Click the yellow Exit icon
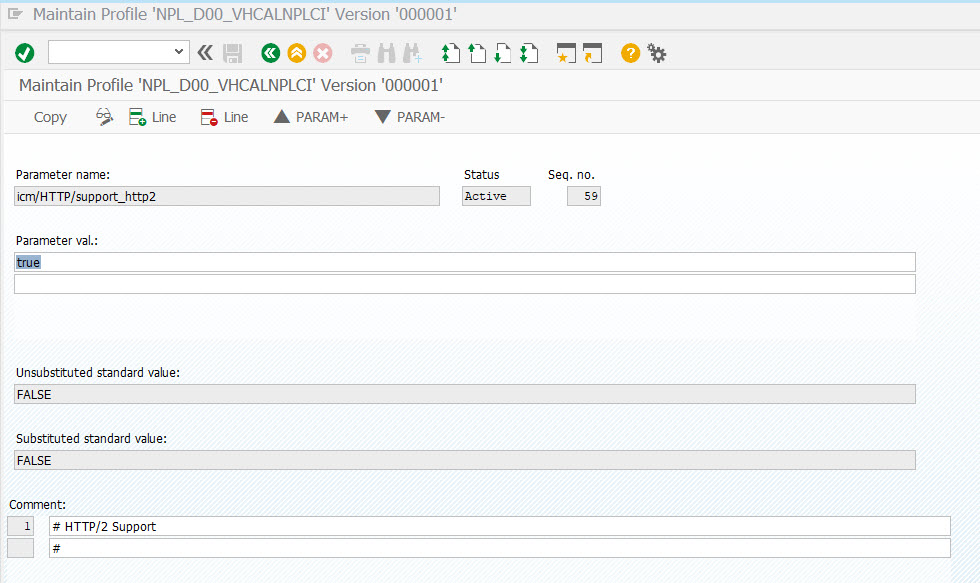 coord(296,52)
